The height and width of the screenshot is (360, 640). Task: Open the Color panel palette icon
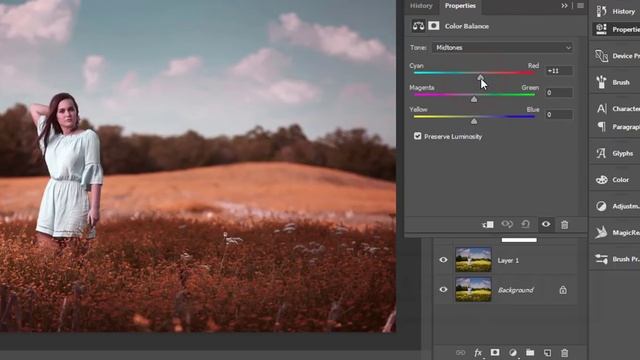(601, 180)
